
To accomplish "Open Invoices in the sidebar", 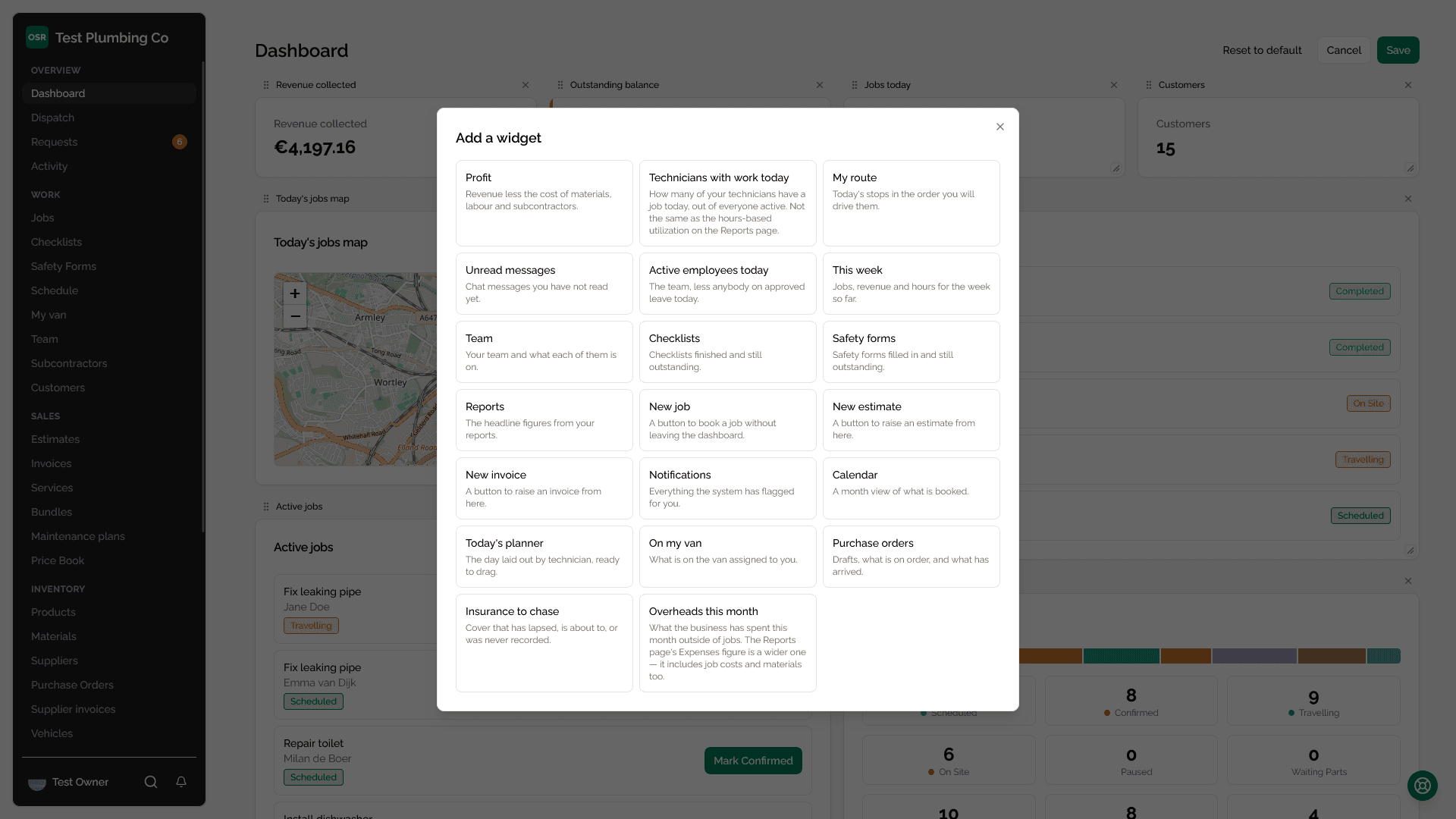I will (109, 463).
